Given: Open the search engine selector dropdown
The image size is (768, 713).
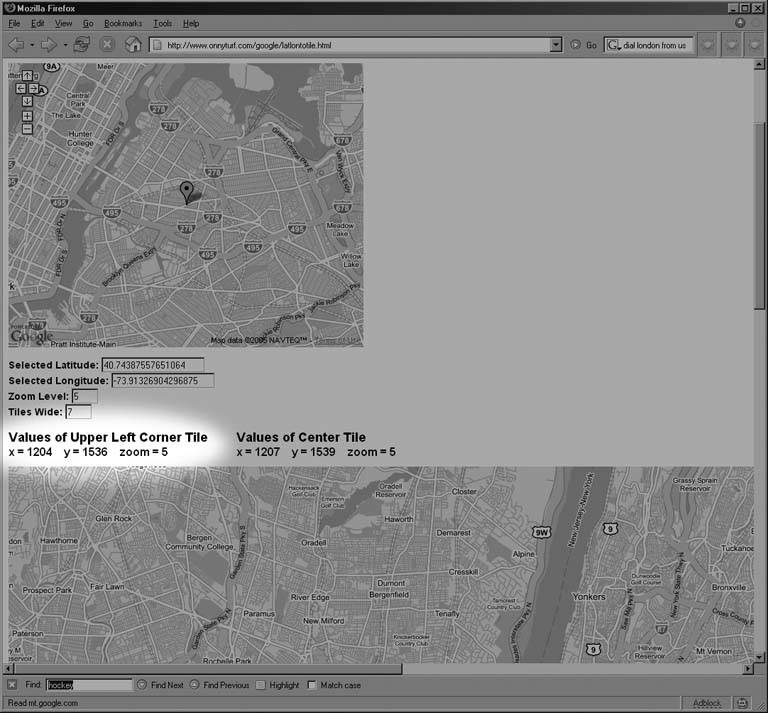Looking at the screenshot, I should coord(612,45).
